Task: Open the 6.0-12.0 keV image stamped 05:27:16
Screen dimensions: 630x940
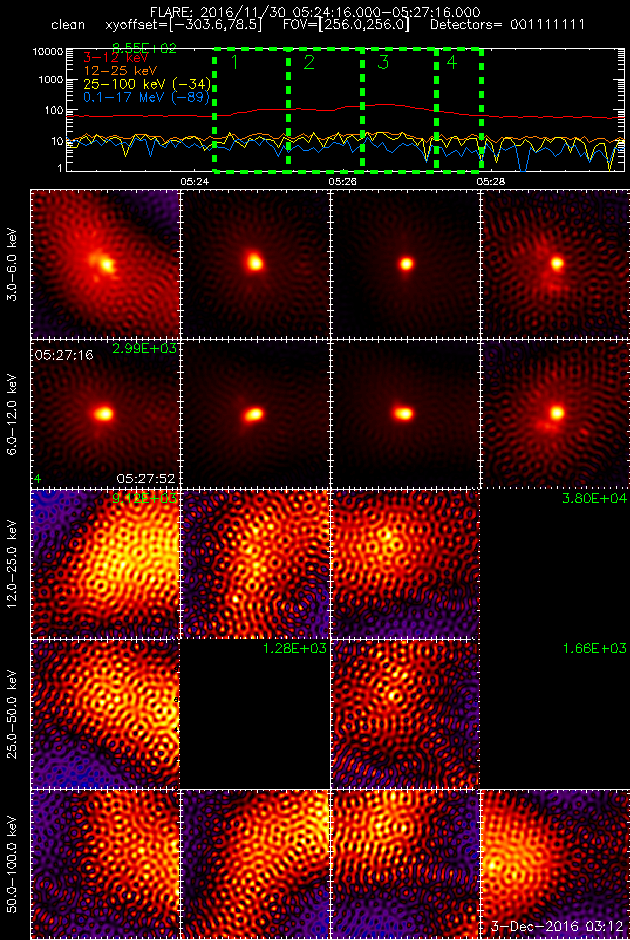Action: [105, 414]
